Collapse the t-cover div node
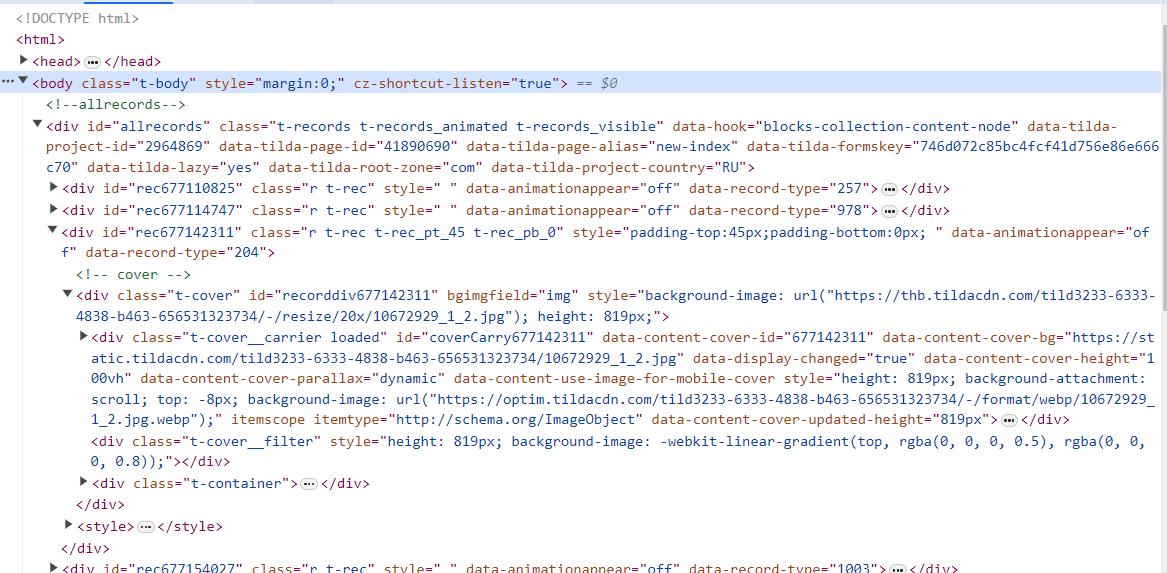Screen dimensions: 1167x573 [68, 295]
